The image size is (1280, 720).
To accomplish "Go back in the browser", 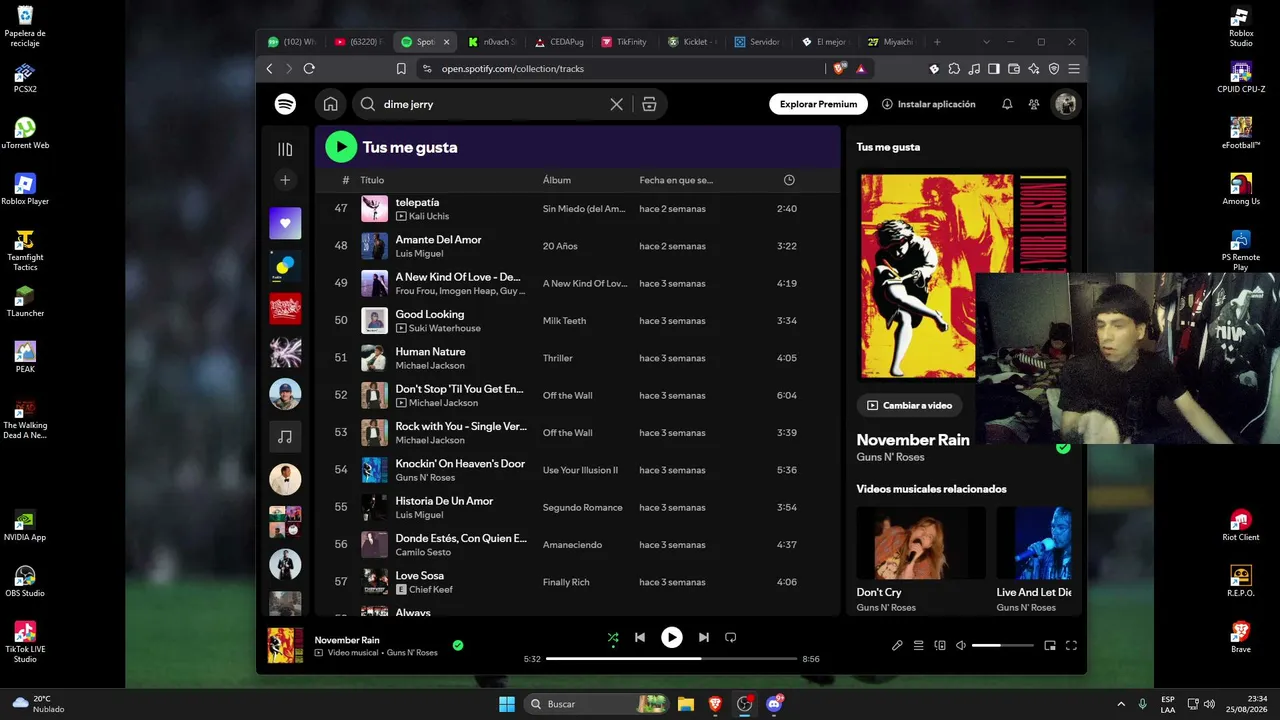I will (269, 69).
